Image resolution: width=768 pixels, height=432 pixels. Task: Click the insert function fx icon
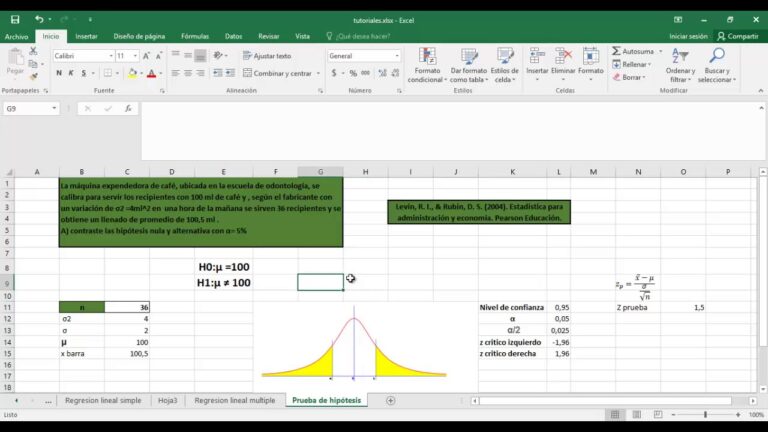coord(128,108)
